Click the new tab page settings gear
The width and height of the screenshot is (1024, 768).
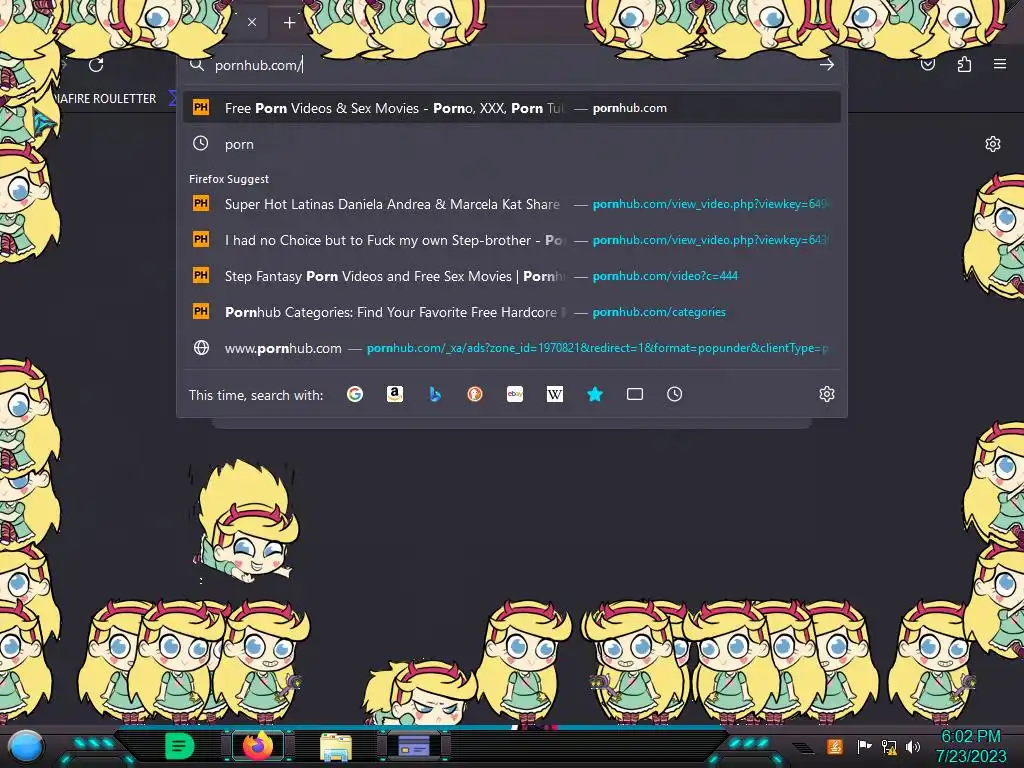point(993,144)
